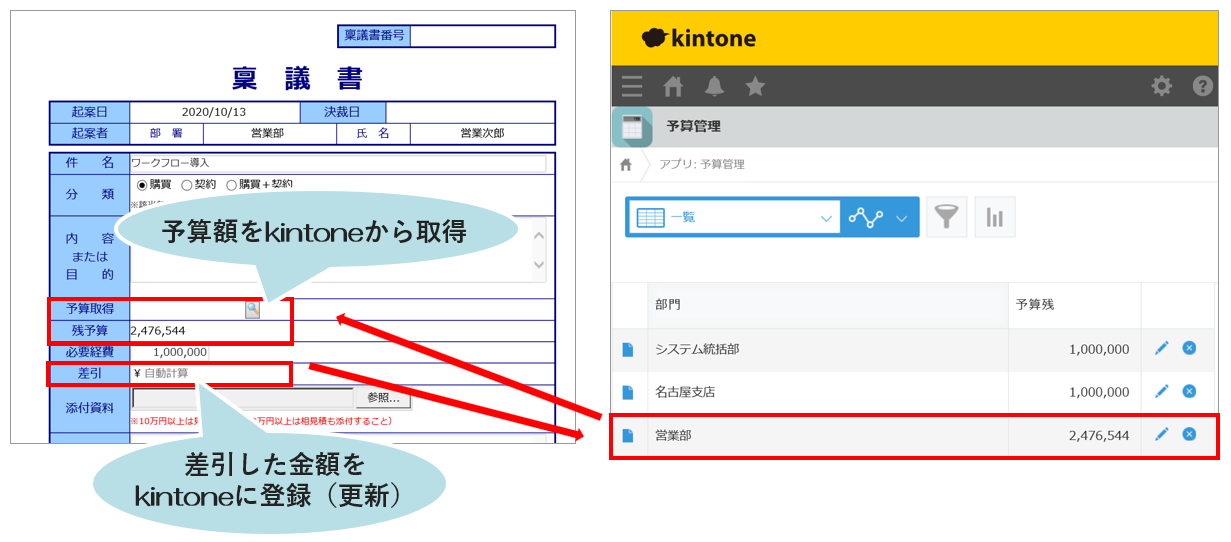The width and height of the screenshot is (1231, 542).
Task: Click the 添付資料 file path field
Action: pos(243,398)
